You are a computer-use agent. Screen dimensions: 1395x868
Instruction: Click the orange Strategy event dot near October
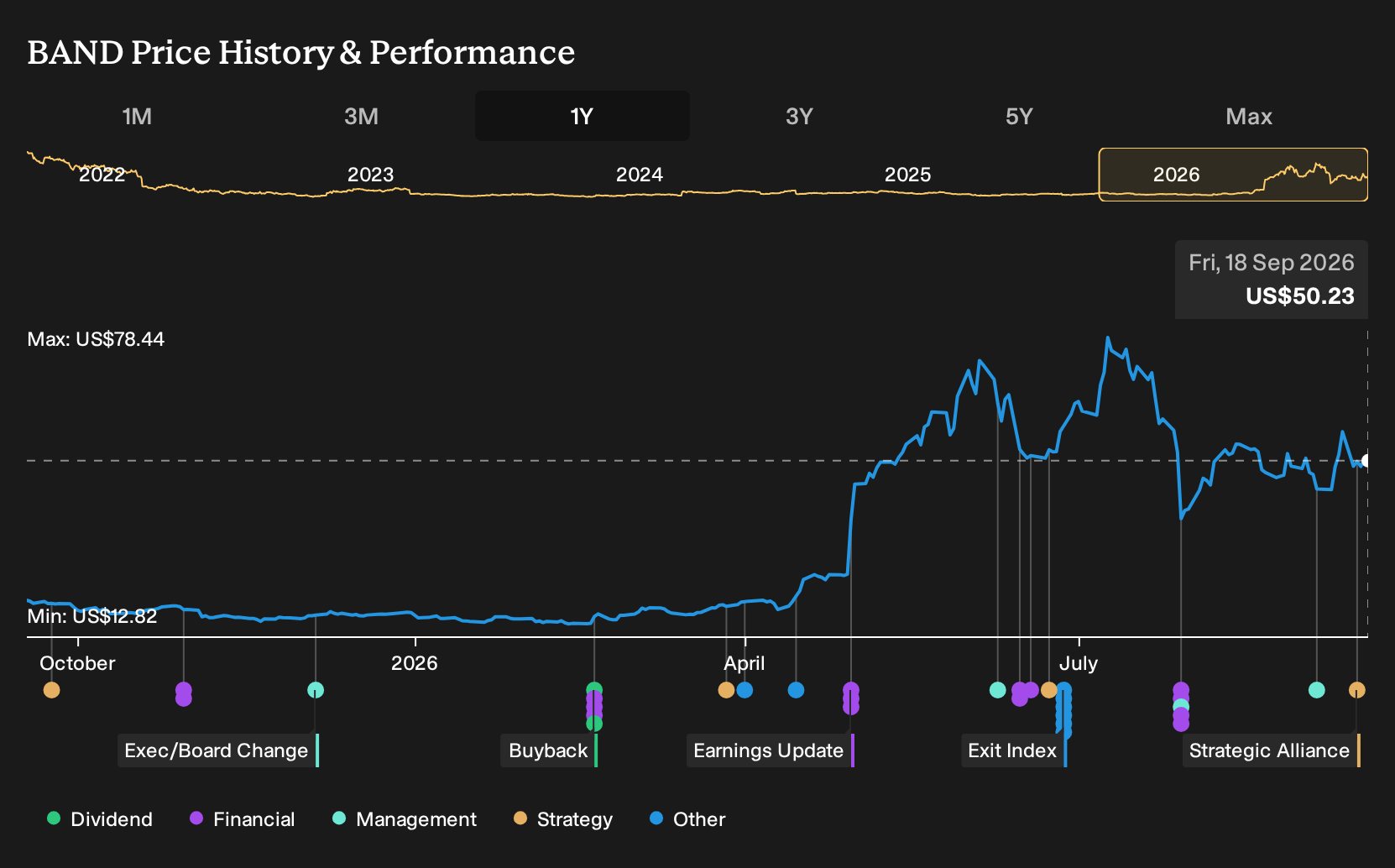[x=51, y=690]
